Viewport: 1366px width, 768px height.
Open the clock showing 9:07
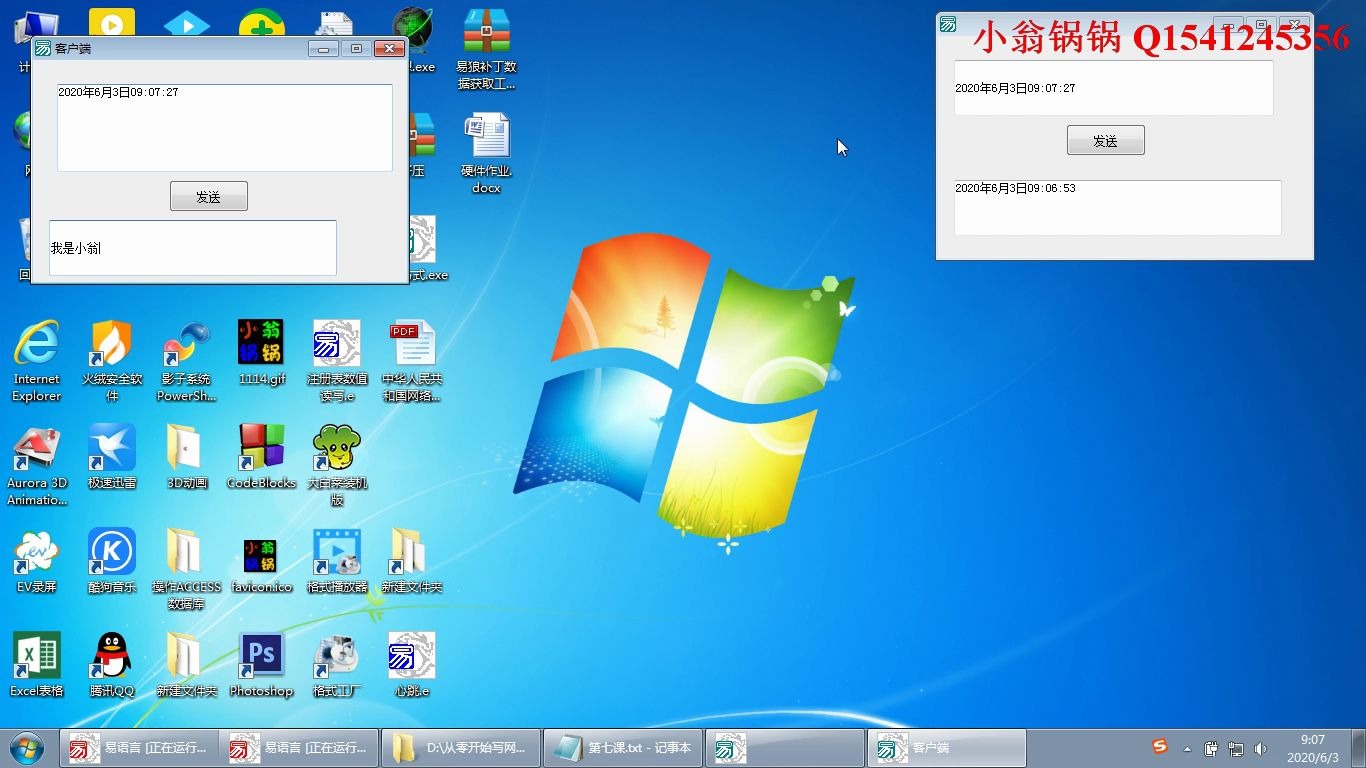click(1312, 748)
